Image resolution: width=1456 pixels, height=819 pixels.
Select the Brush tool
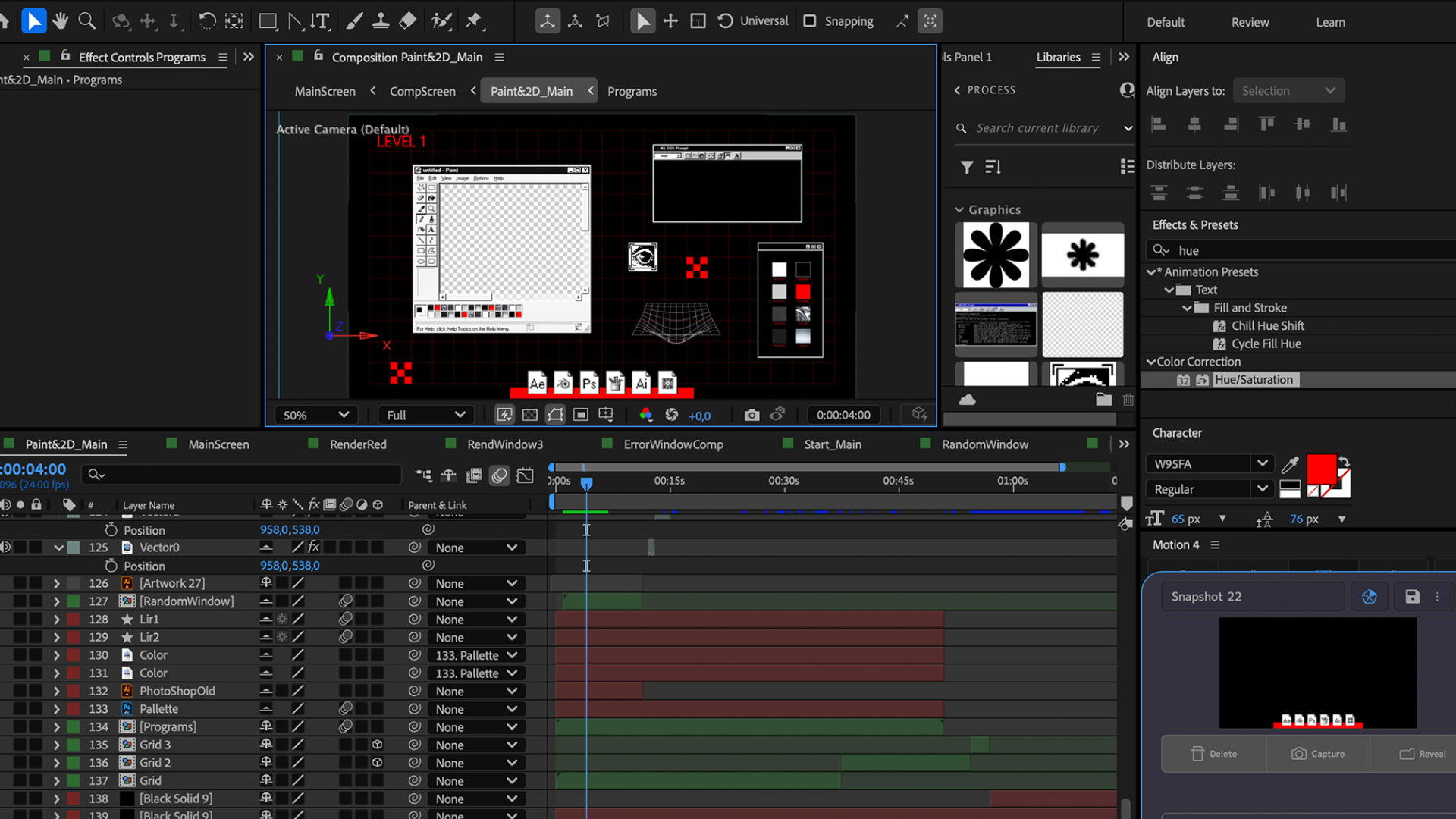tap(354, 20)
